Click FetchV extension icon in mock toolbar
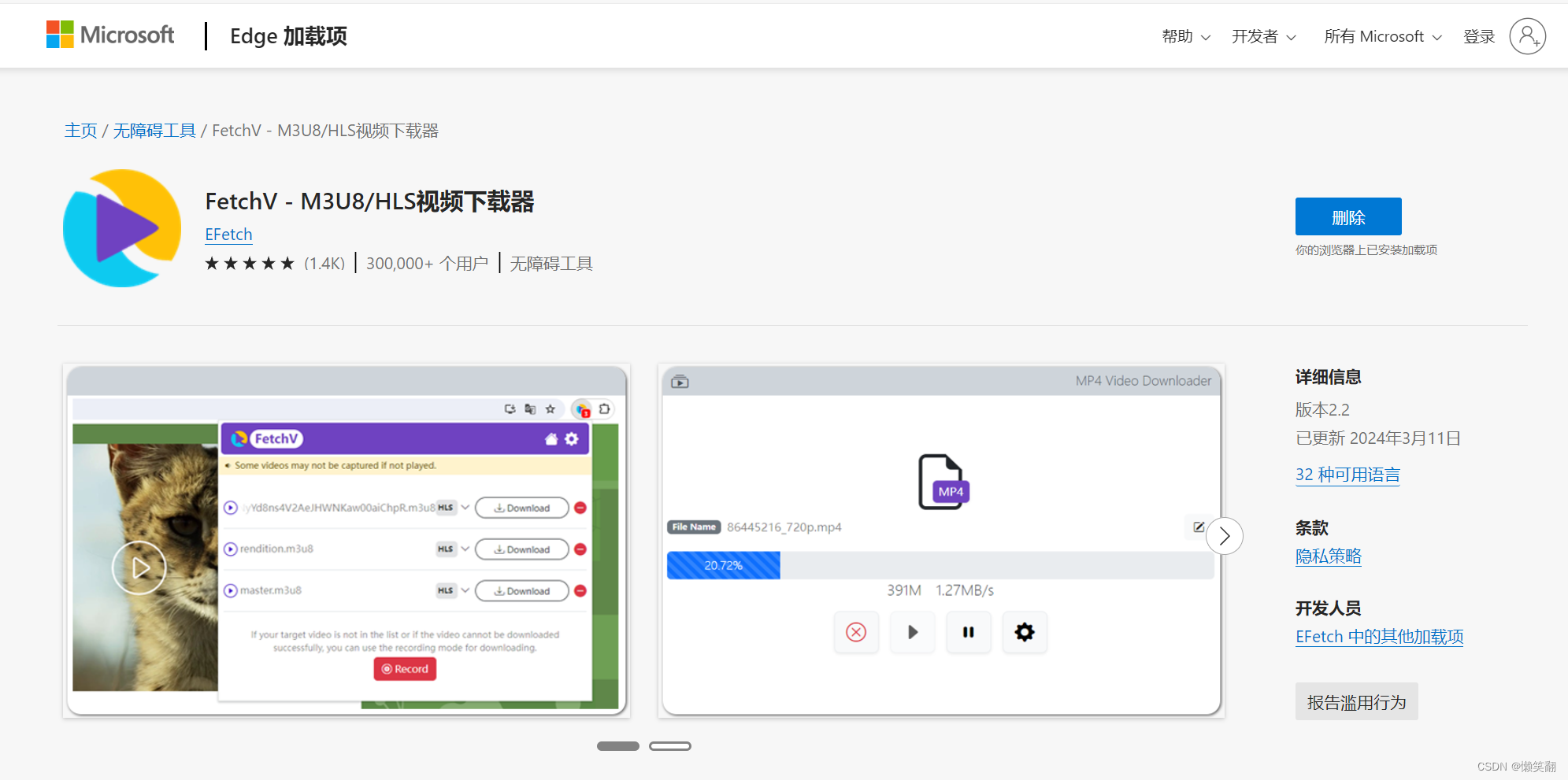The image size is (1568, 780). [582, 409]
